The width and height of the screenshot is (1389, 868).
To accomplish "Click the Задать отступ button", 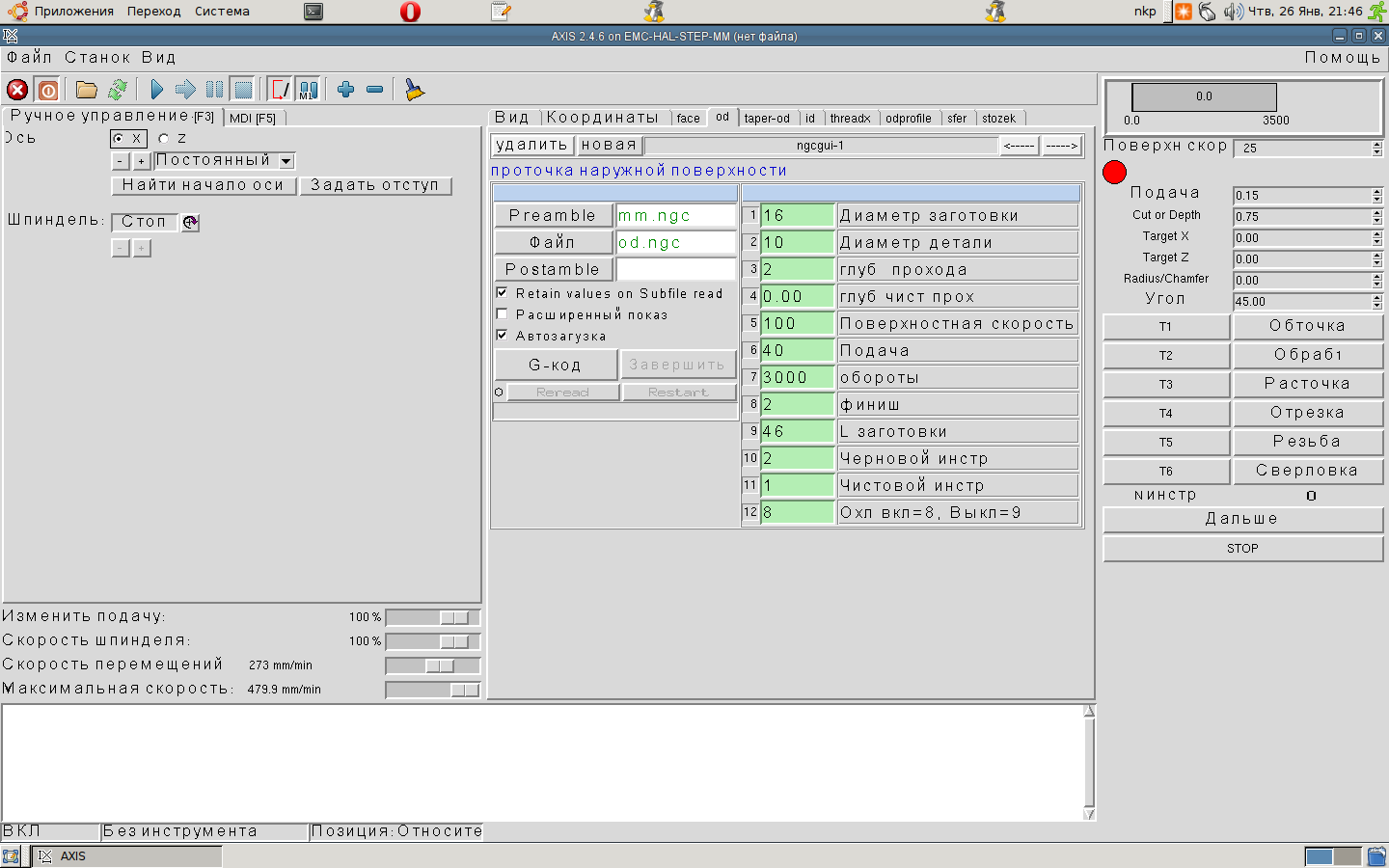I will [x=375, y=185].
